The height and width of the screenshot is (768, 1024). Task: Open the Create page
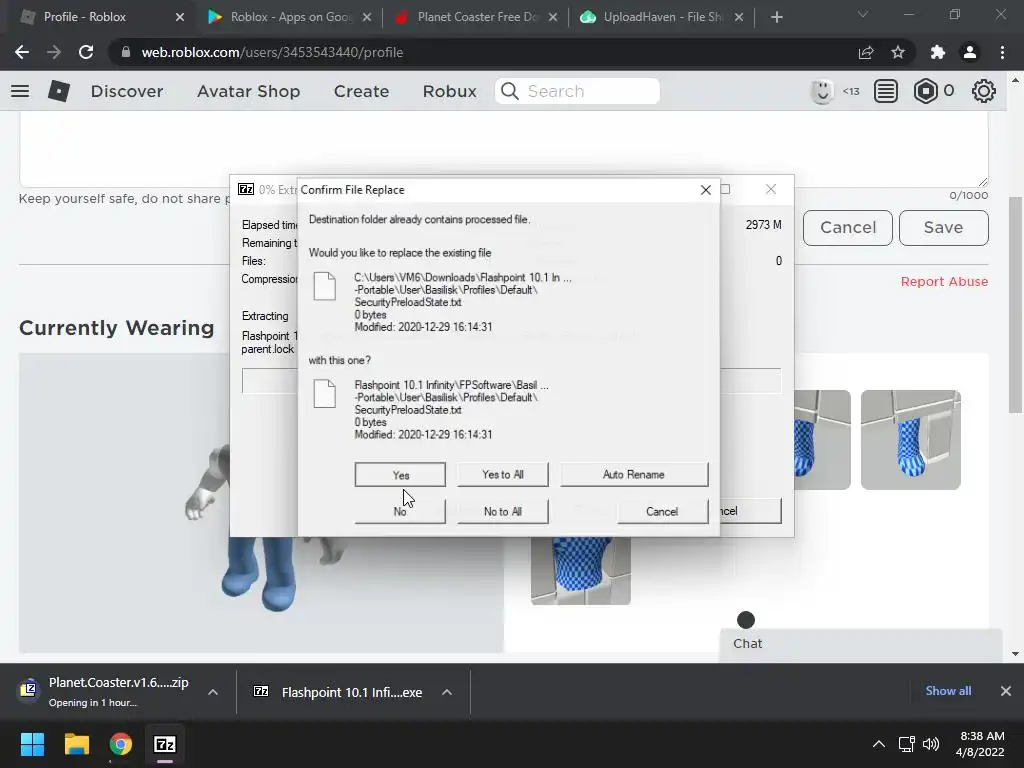[x=361, y=91]
